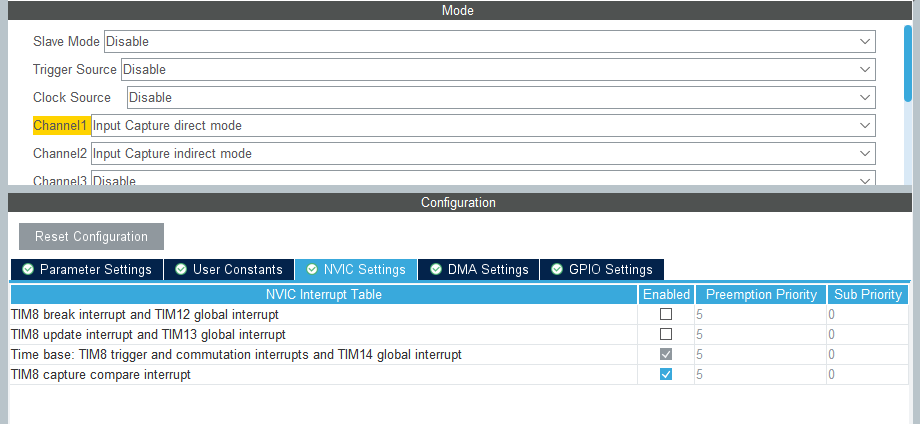921x424 pixels.
Task: Select preemption priority value for TIM8 capture compare
Action: [760, 374]
